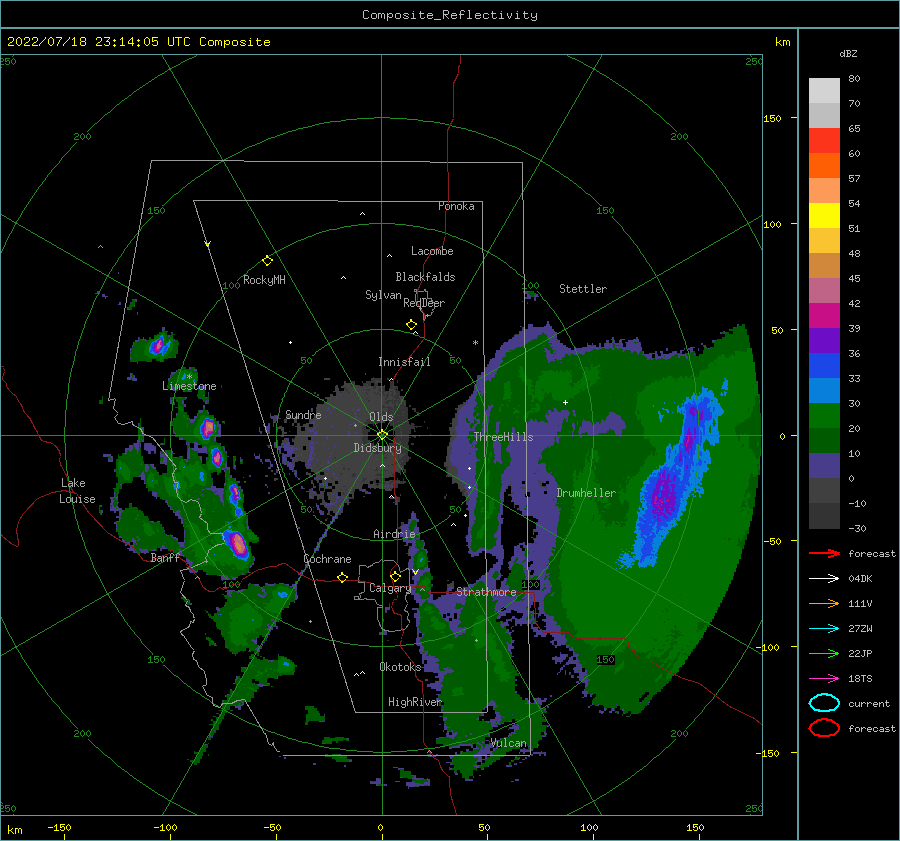Click the Olds label

pyautogui.click(x=381, y=417)
